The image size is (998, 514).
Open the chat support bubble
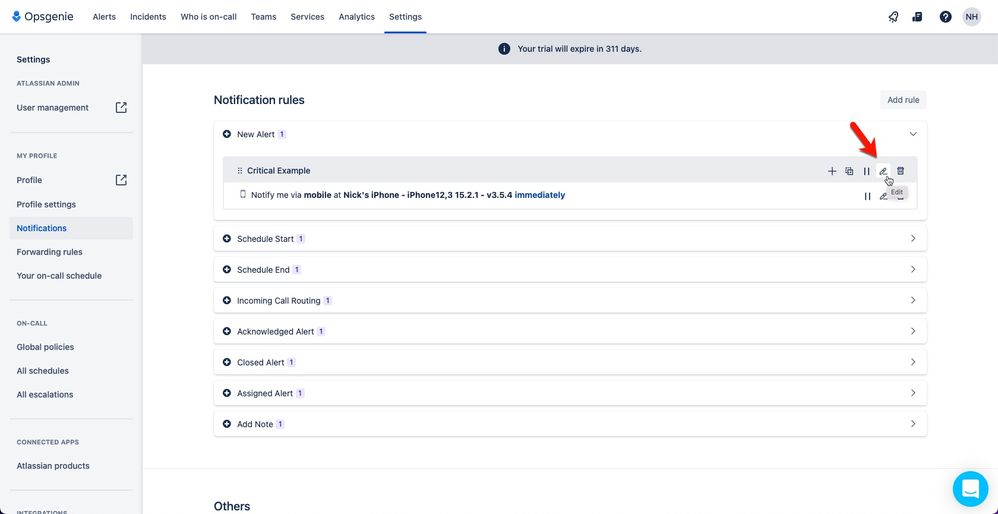970,489
